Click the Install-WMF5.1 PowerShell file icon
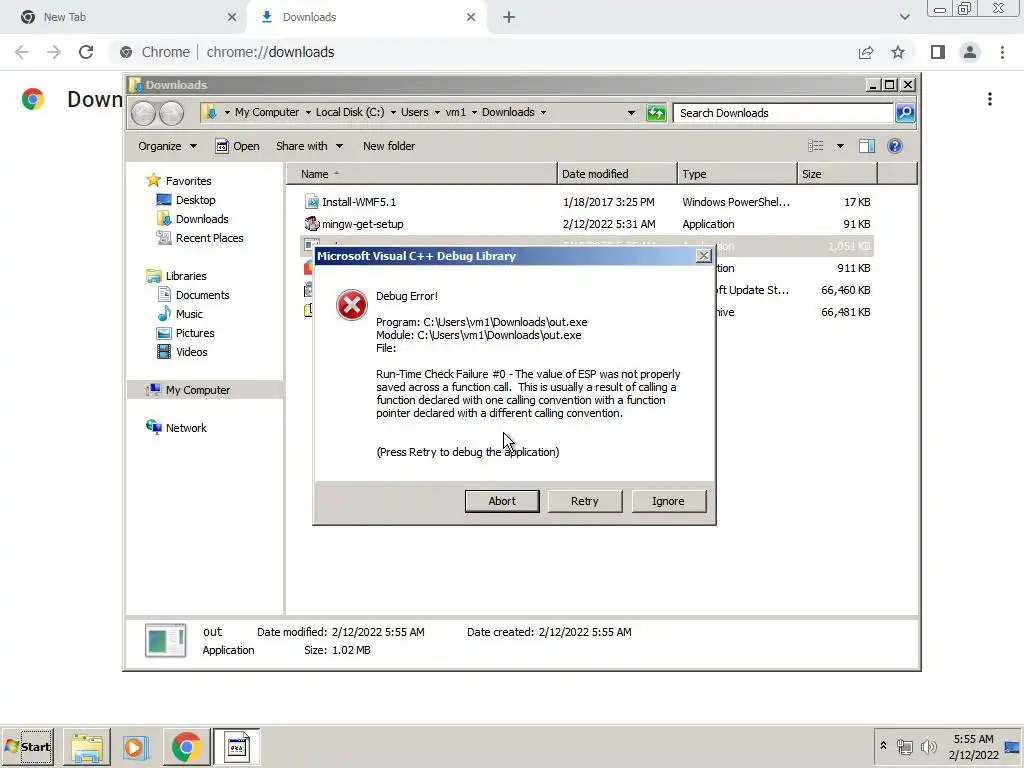This screenshot has height=768, width=1024. coord(312,202)
